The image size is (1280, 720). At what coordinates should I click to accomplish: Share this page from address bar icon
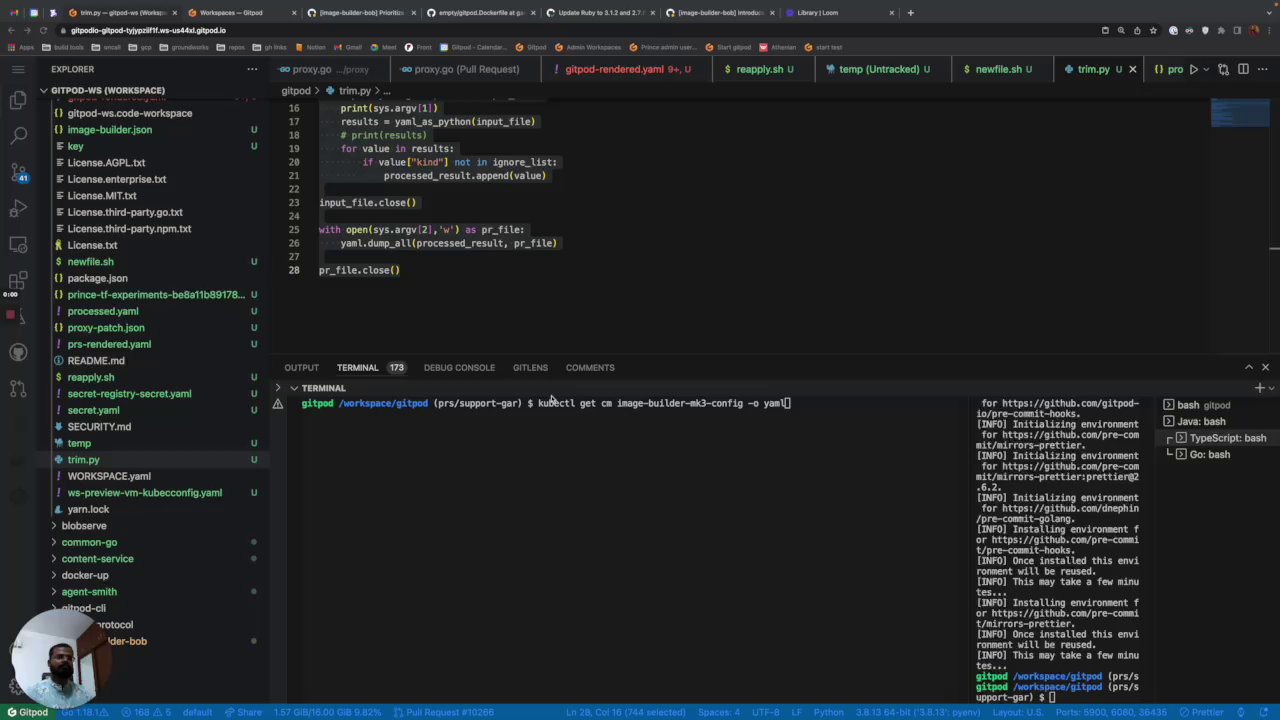point(1137,30)
